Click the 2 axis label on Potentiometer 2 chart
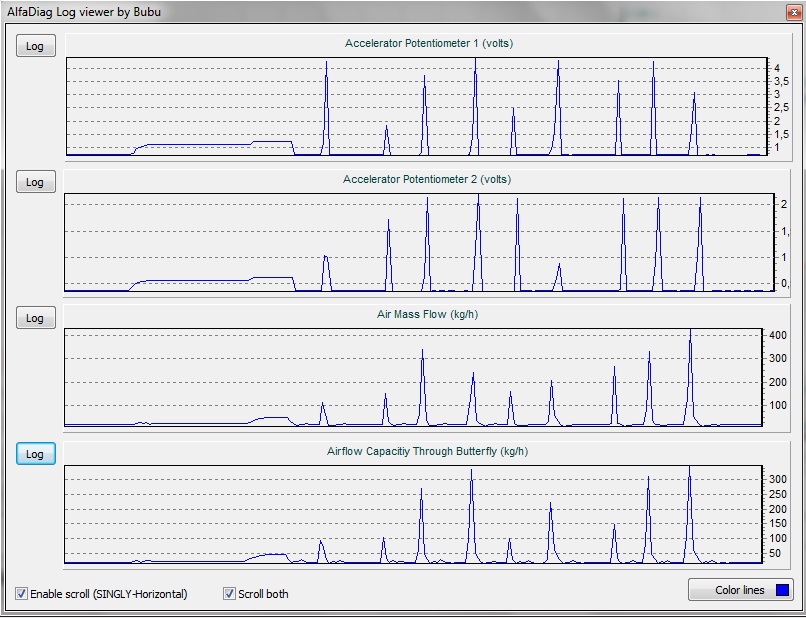 [x=784, y=205]
